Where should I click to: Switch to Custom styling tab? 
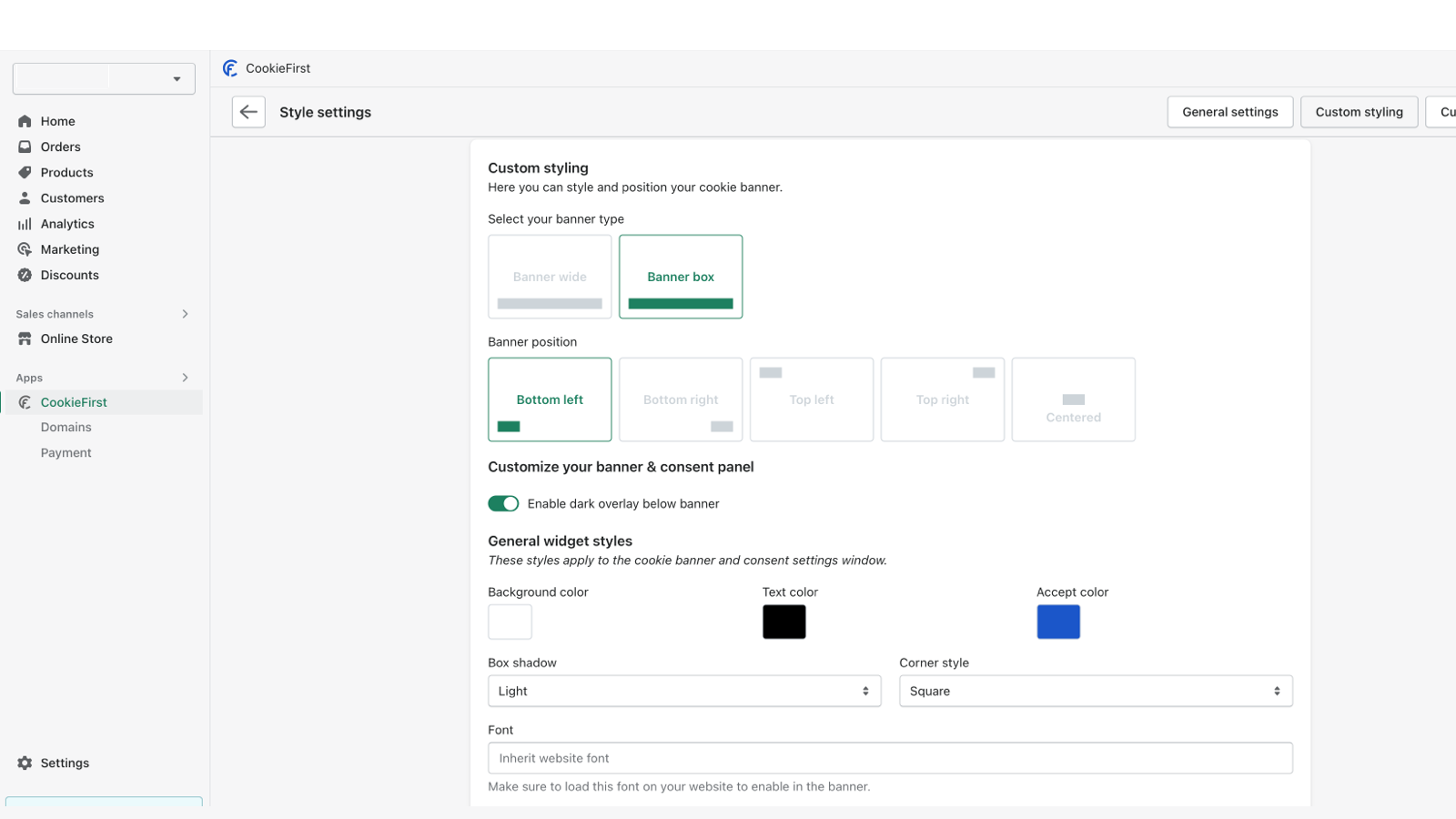pyautogui.click(x=1359, y=112)
